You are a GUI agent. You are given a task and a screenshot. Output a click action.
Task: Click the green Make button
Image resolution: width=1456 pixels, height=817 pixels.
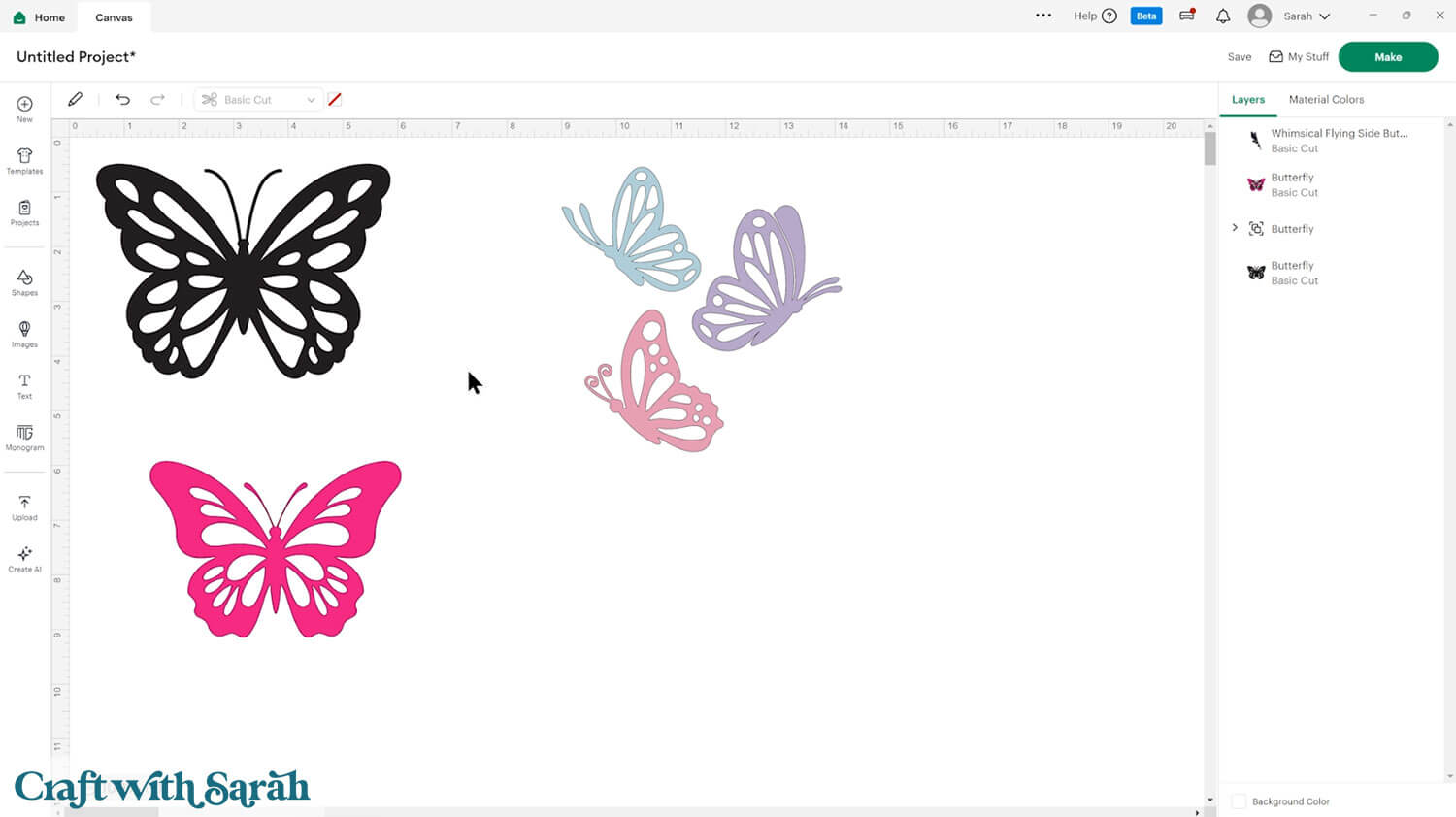(x=1388, y=57)
